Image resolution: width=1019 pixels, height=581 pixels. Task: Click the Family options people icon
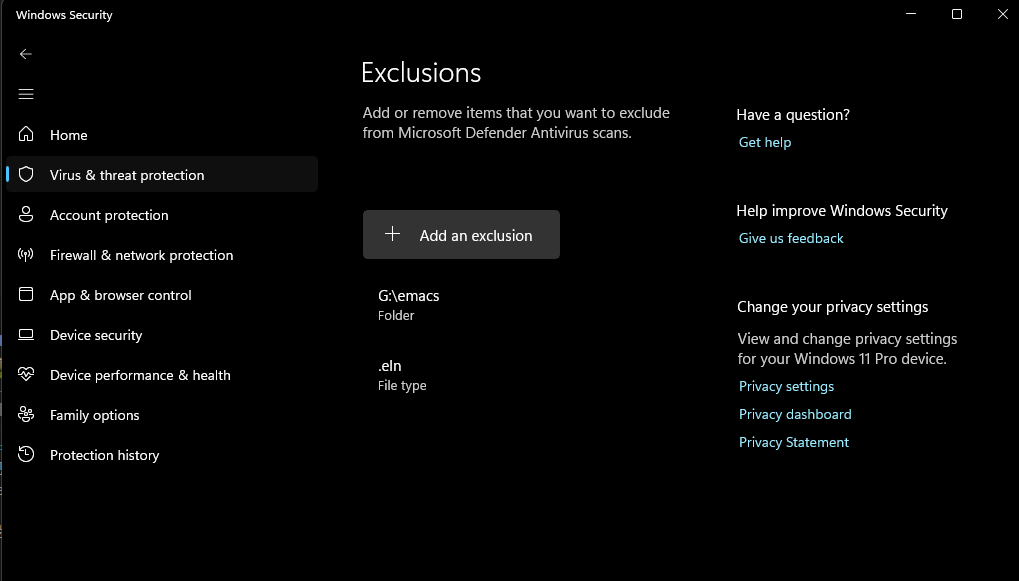click(26, 415)
